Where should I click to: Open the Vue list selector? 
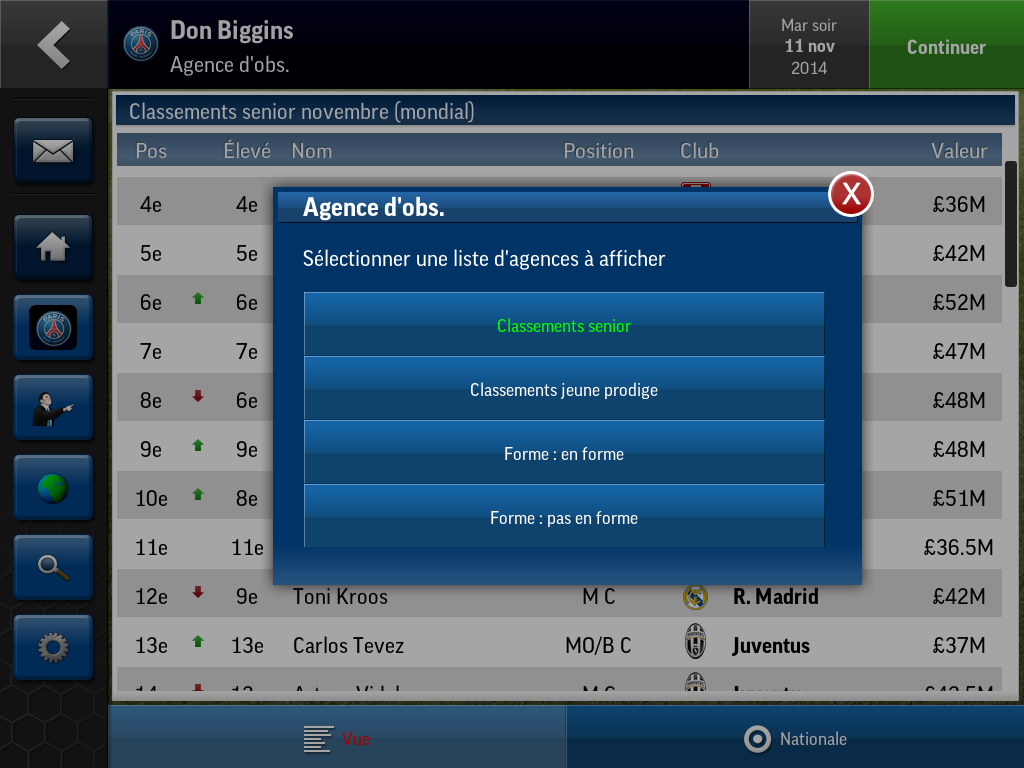click(337, 739)
